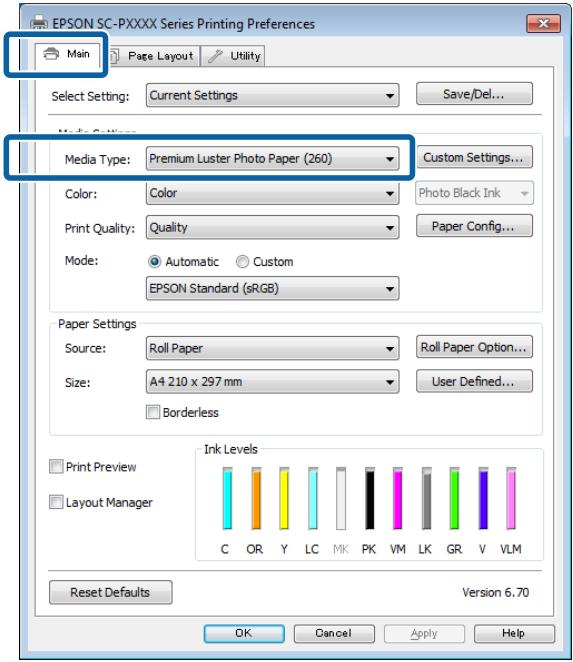573x662 pixels.
Task: Click the Orange (OR) ink level bar
Action: [256, 498]
